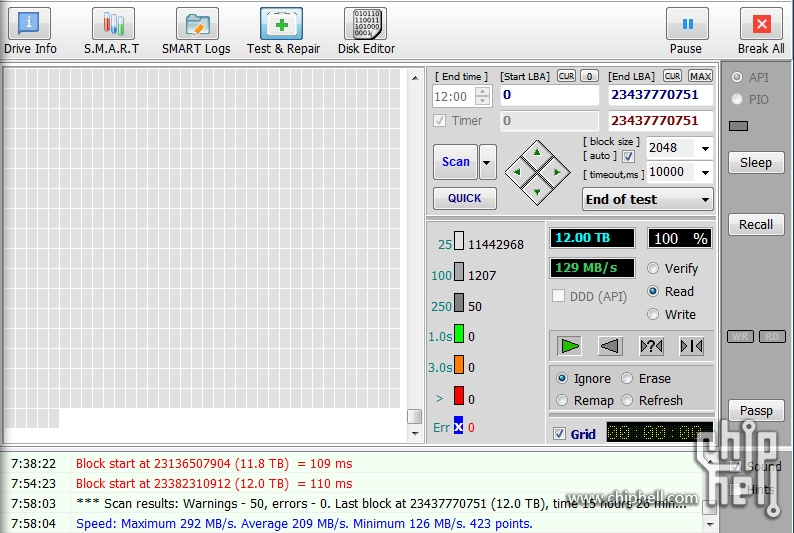Click the orange 3.0s block swatch

[458, 364]
